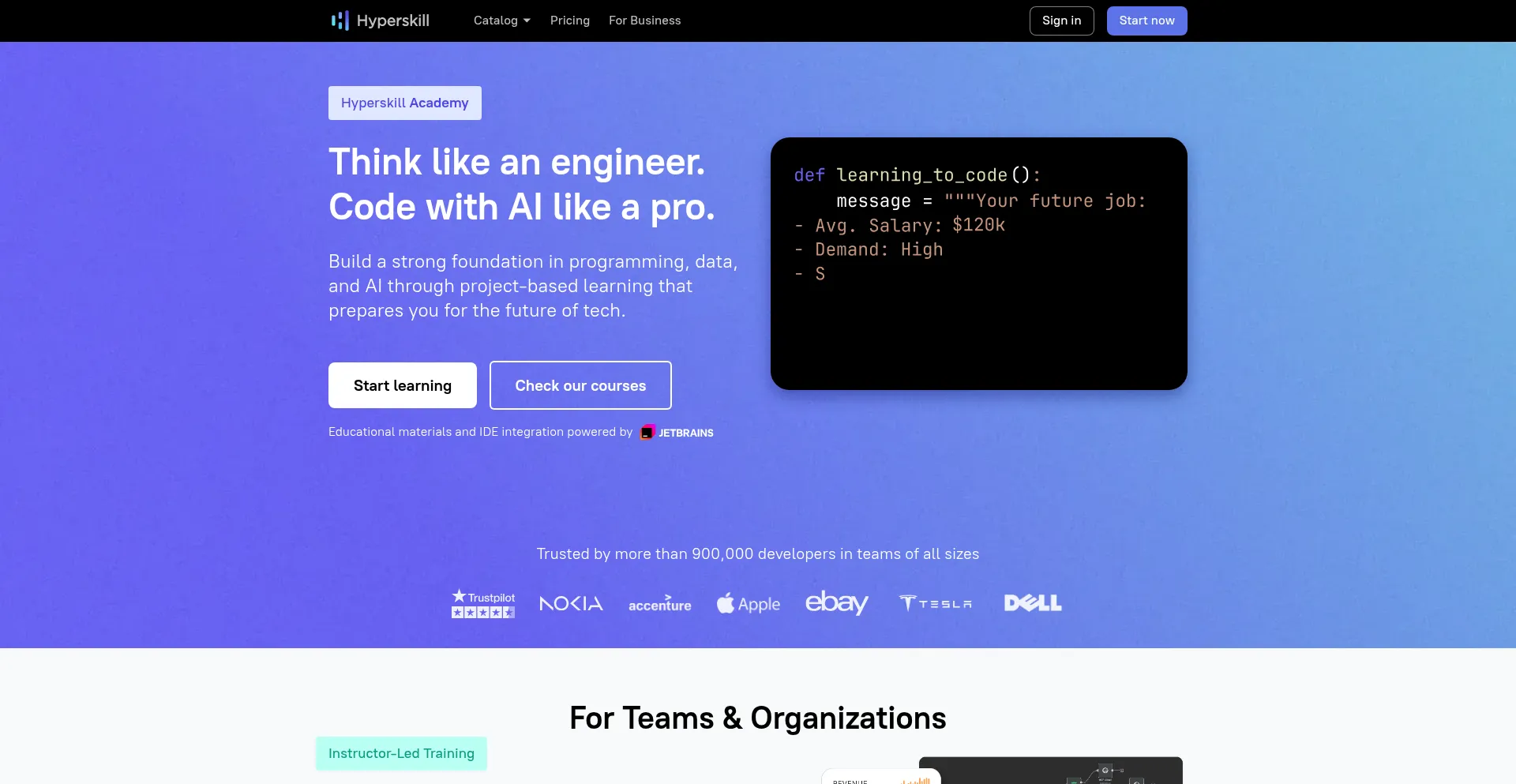
Task: Click the Dell logo
Action: pyautogui.click(x=1033, y=603)
